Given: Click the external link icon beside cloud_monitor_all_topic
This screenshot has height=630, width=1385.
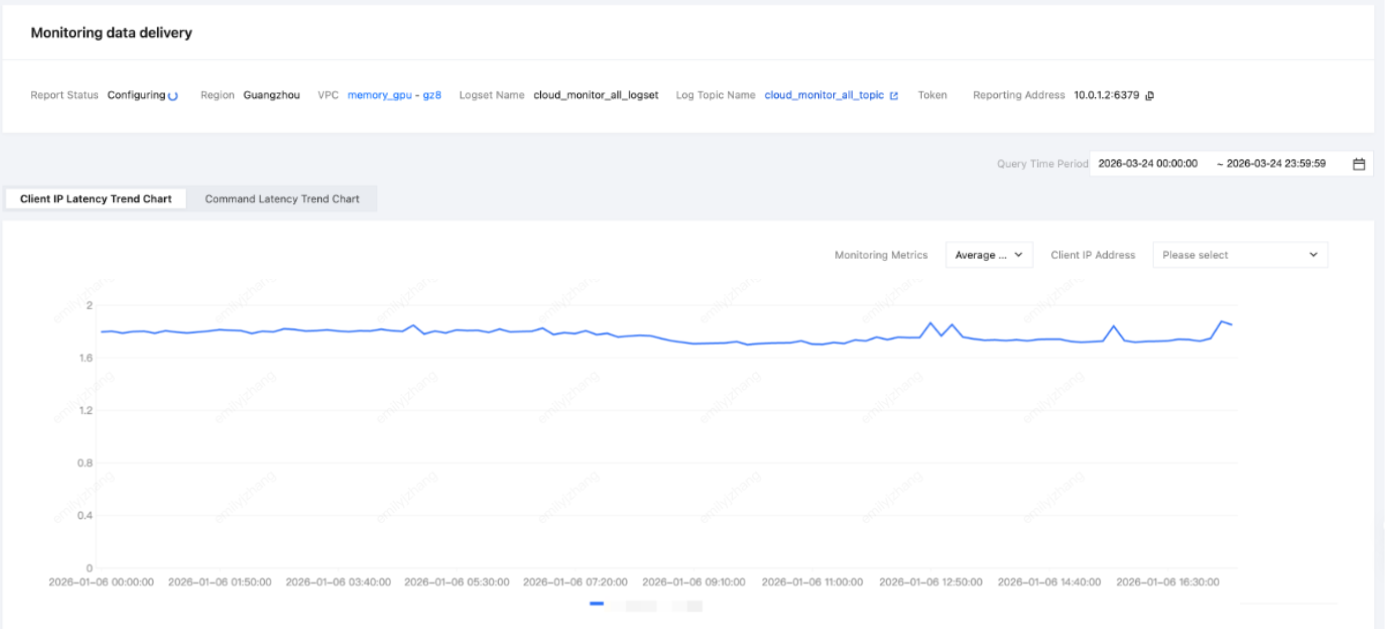Looking at the screenshot, I should [894, 96].
